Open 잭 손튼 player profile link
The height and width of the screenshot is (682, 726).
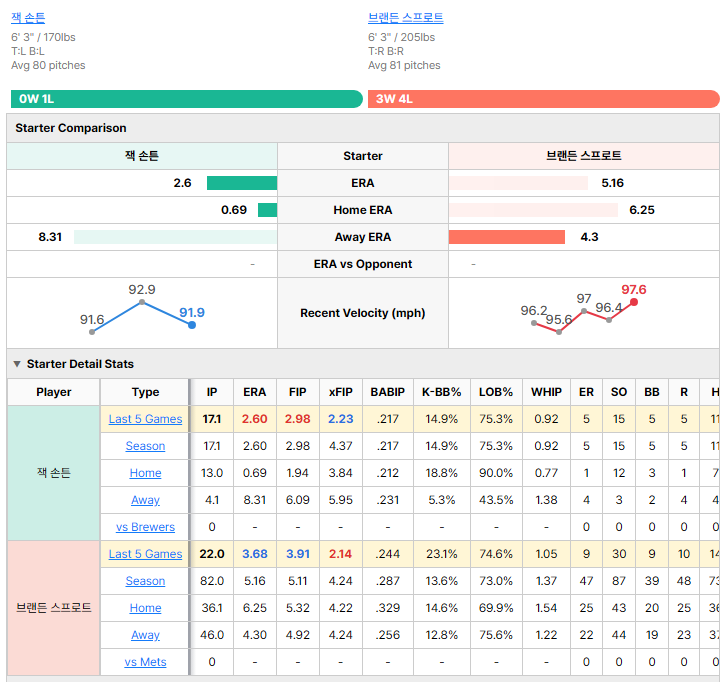pos(28,18)
